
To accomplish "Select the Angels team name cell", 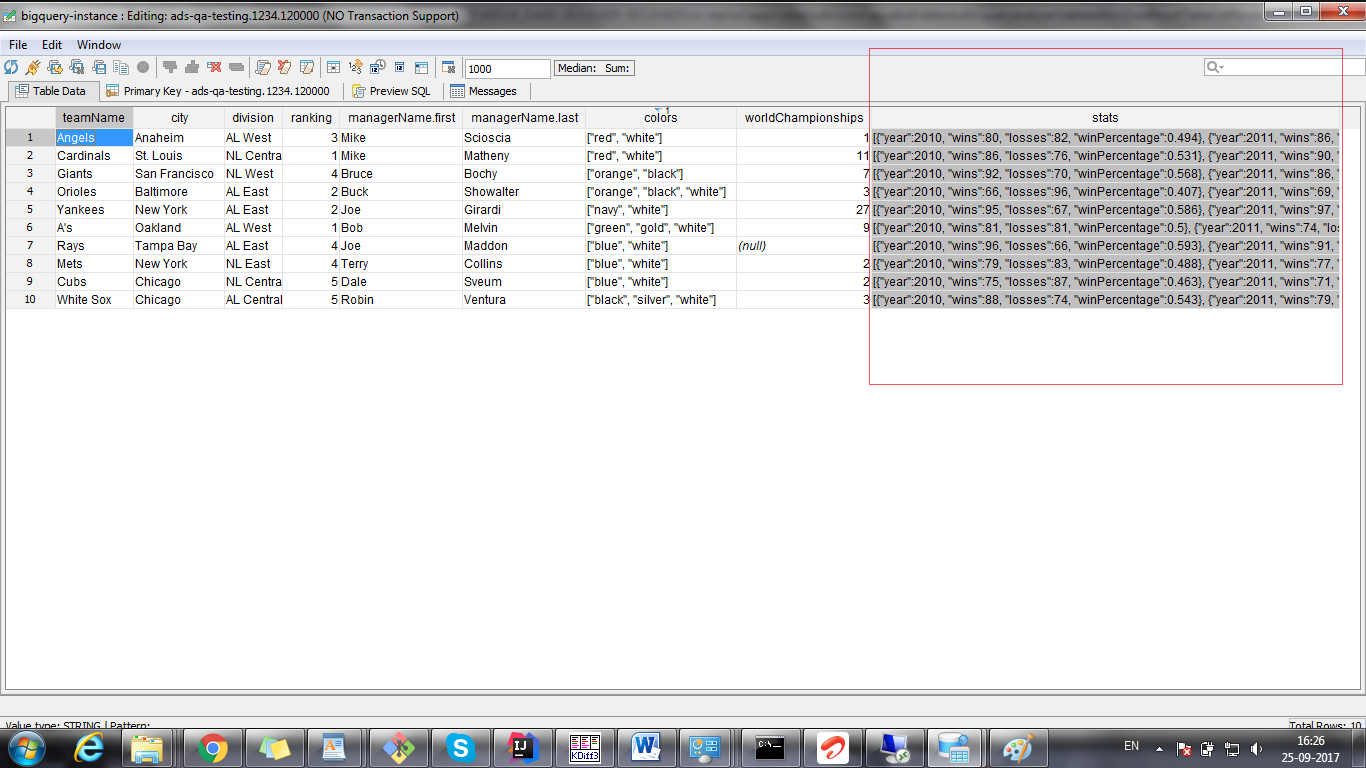I will tap(94, 138).
